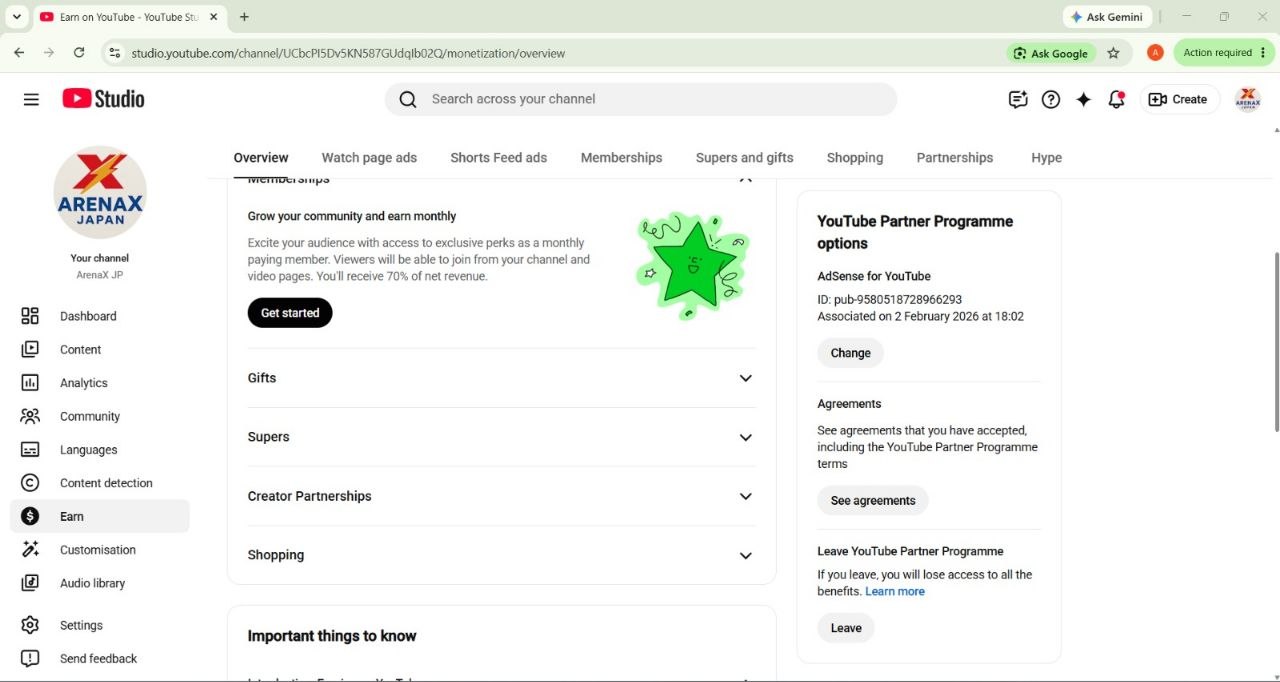Open the help question mark icon

[x=1051, y=99]
